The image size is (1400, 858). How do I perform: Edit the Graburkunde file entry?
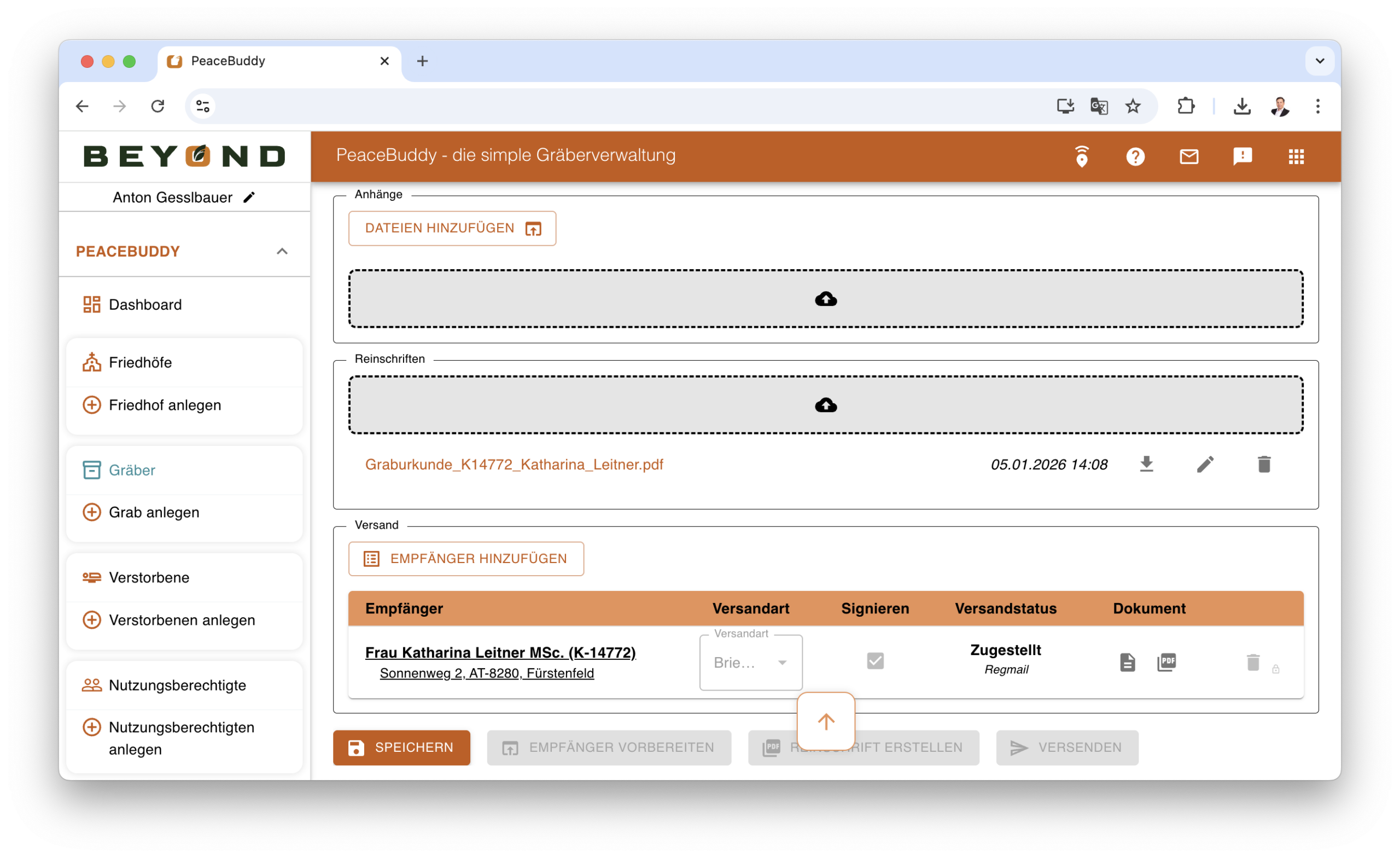coord(1205,464)
